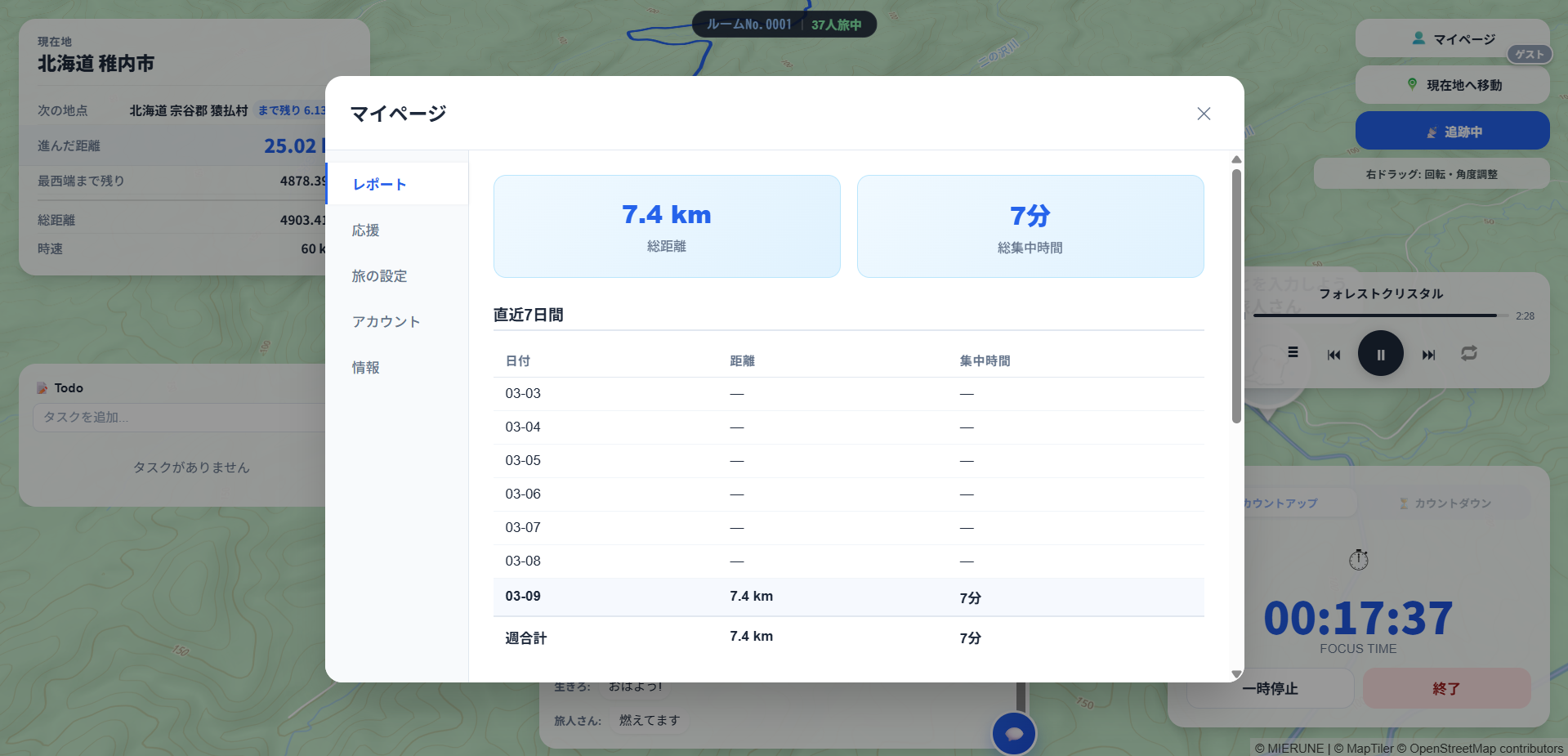This screenshot has width=1568, height=756.
Task: Select the レポート tab
Action: click(x=380, y=185)
